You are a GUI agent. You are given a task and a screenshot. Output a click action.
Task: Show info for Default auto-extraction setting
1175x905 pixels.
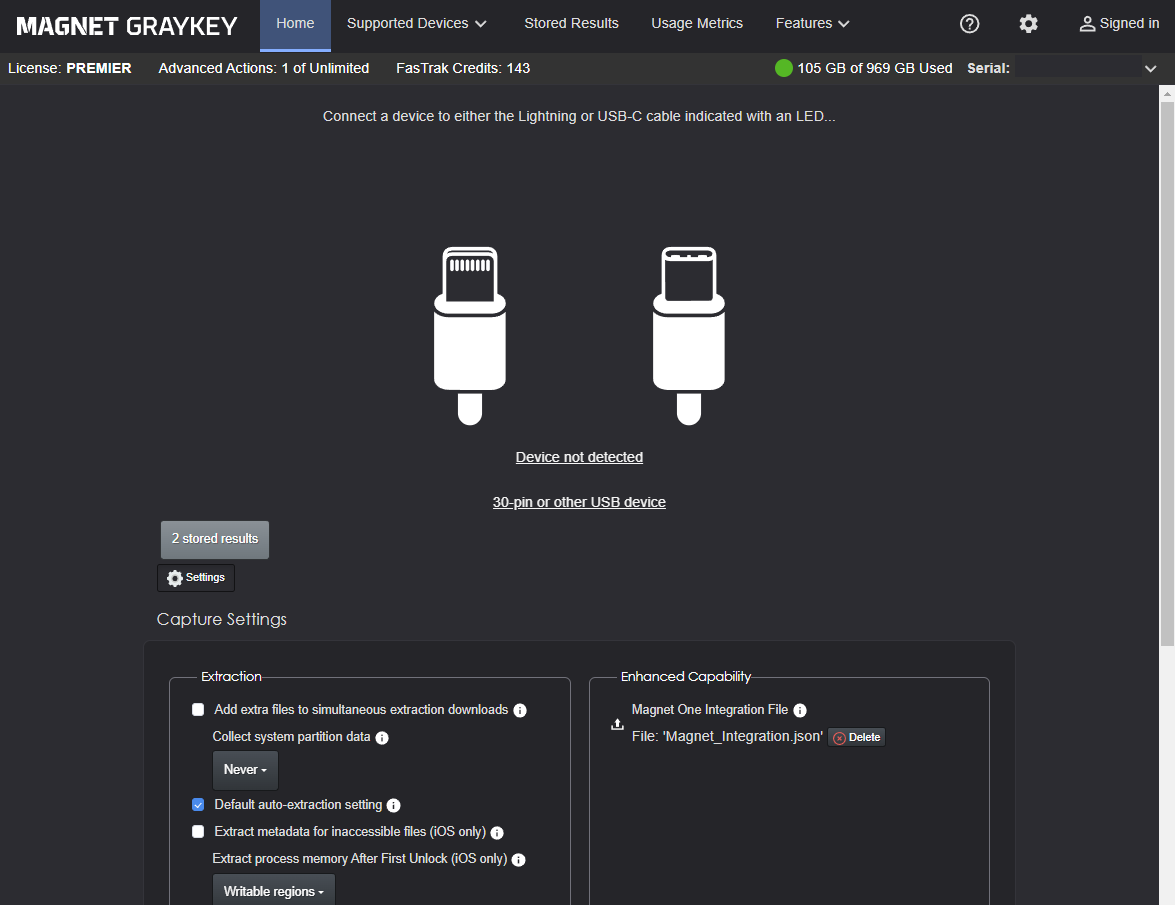tap(393, 805)
